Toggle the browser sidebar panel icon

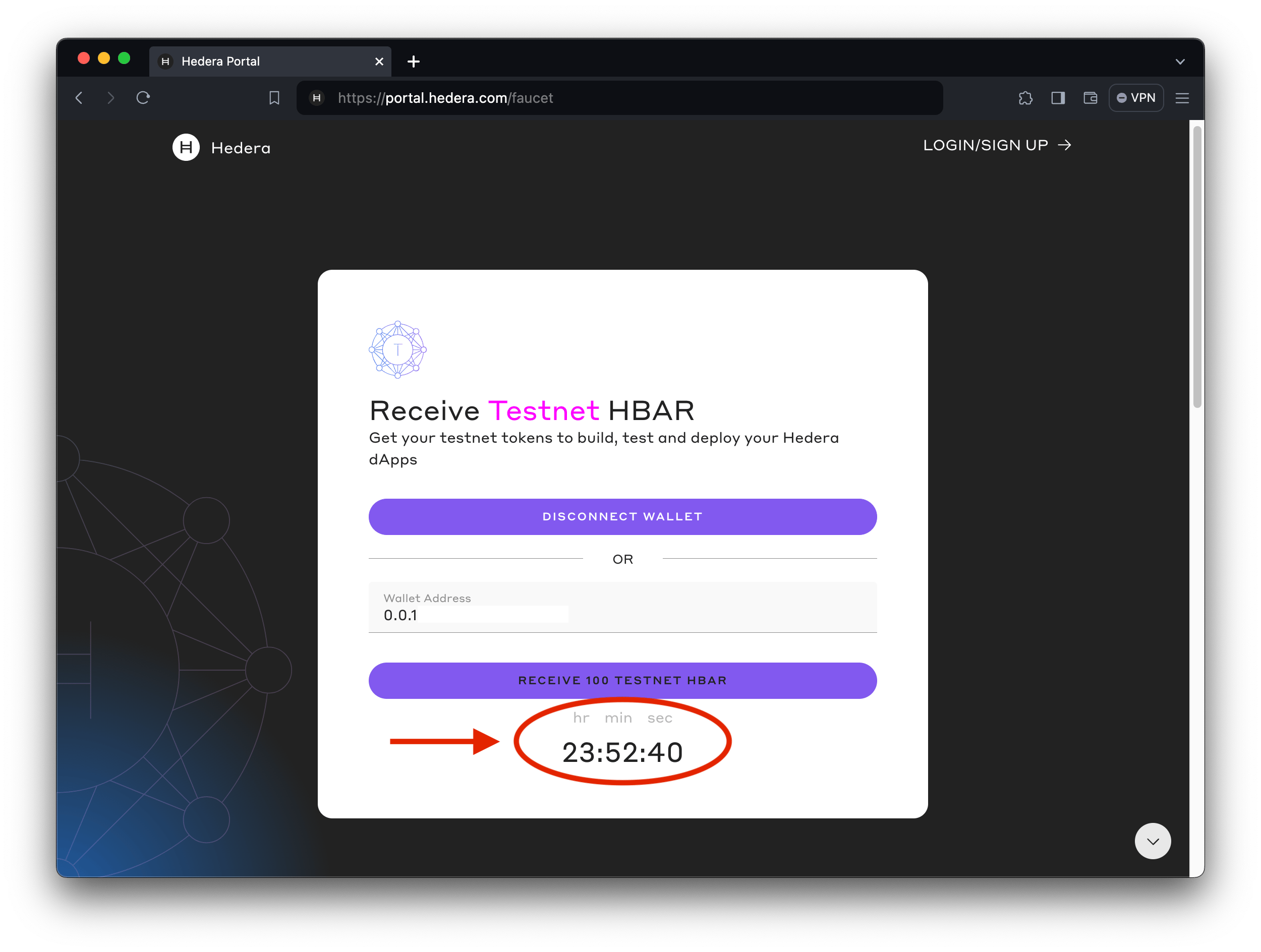coord(1058,98)
